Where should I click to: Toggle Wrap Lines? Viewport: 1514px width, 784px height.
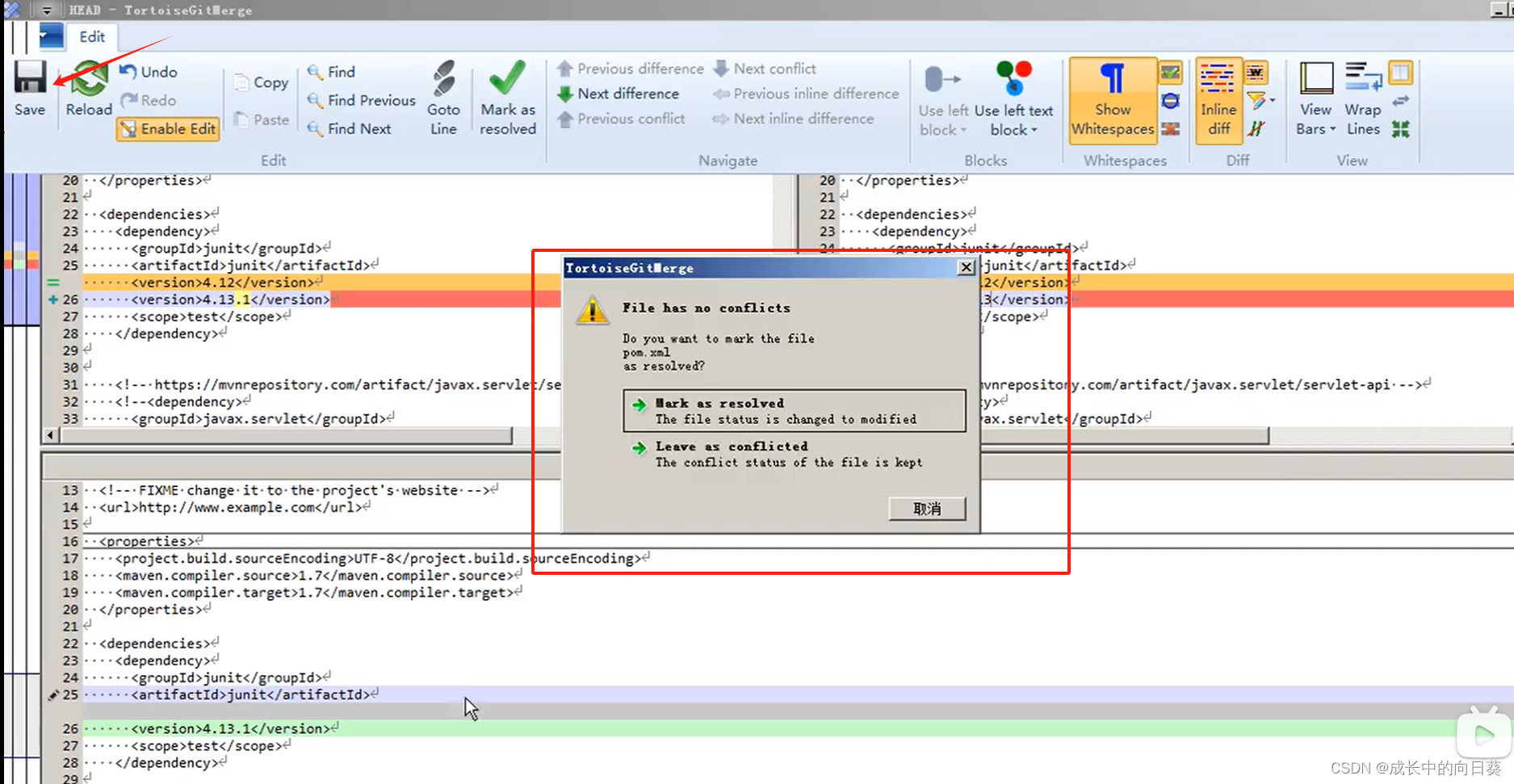(1363, 99)
